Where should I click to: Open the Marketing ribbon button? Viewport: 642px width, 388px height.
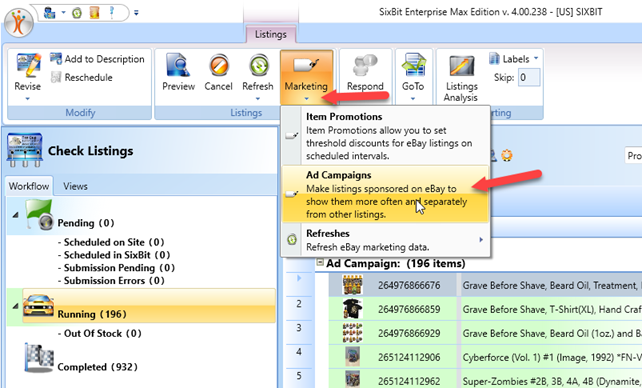tap(306, 77)
